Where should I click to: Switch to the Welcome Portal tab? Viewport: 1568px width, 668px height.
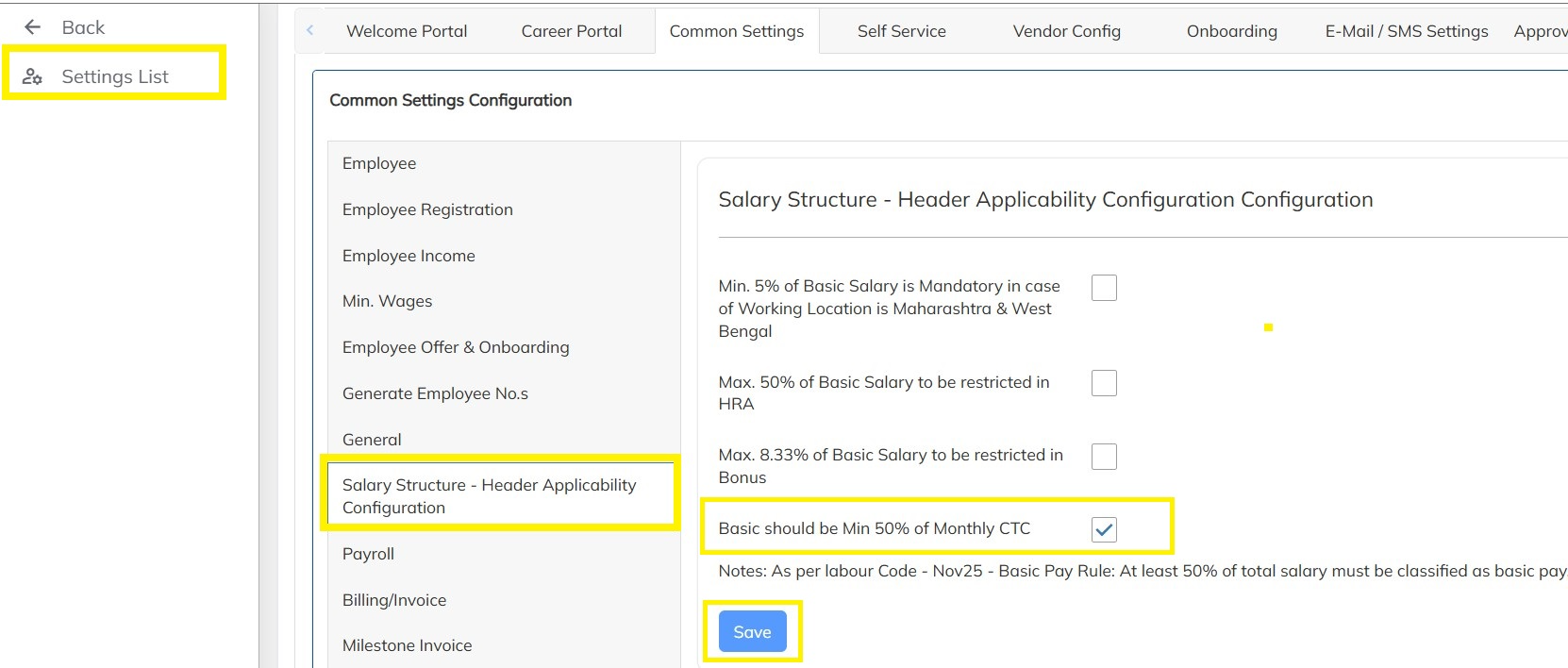(407, 31)
